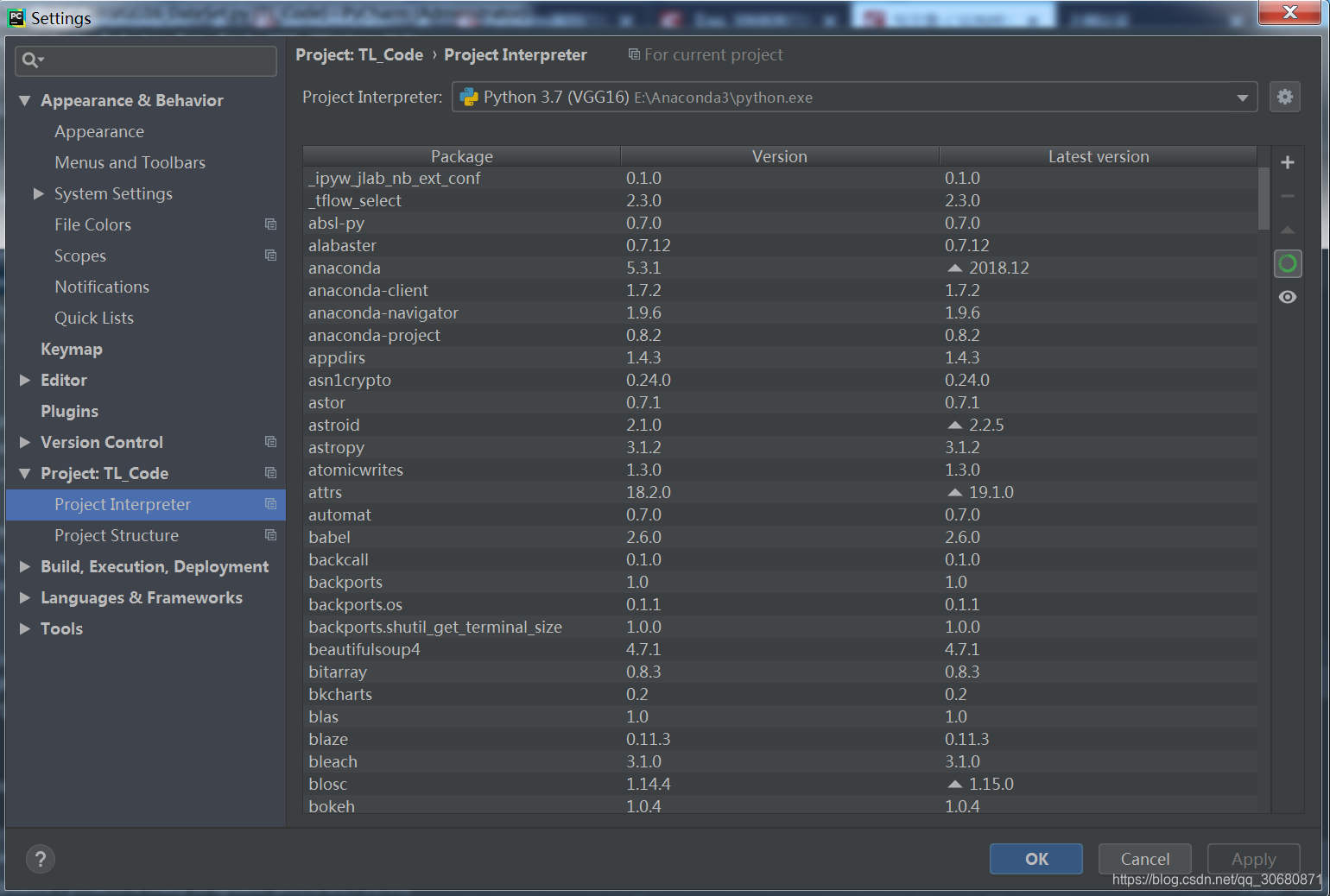The image size is (1330, 896).
Task: Expand the Editor section
Action: pyautogui.click(x=25, y=380)
